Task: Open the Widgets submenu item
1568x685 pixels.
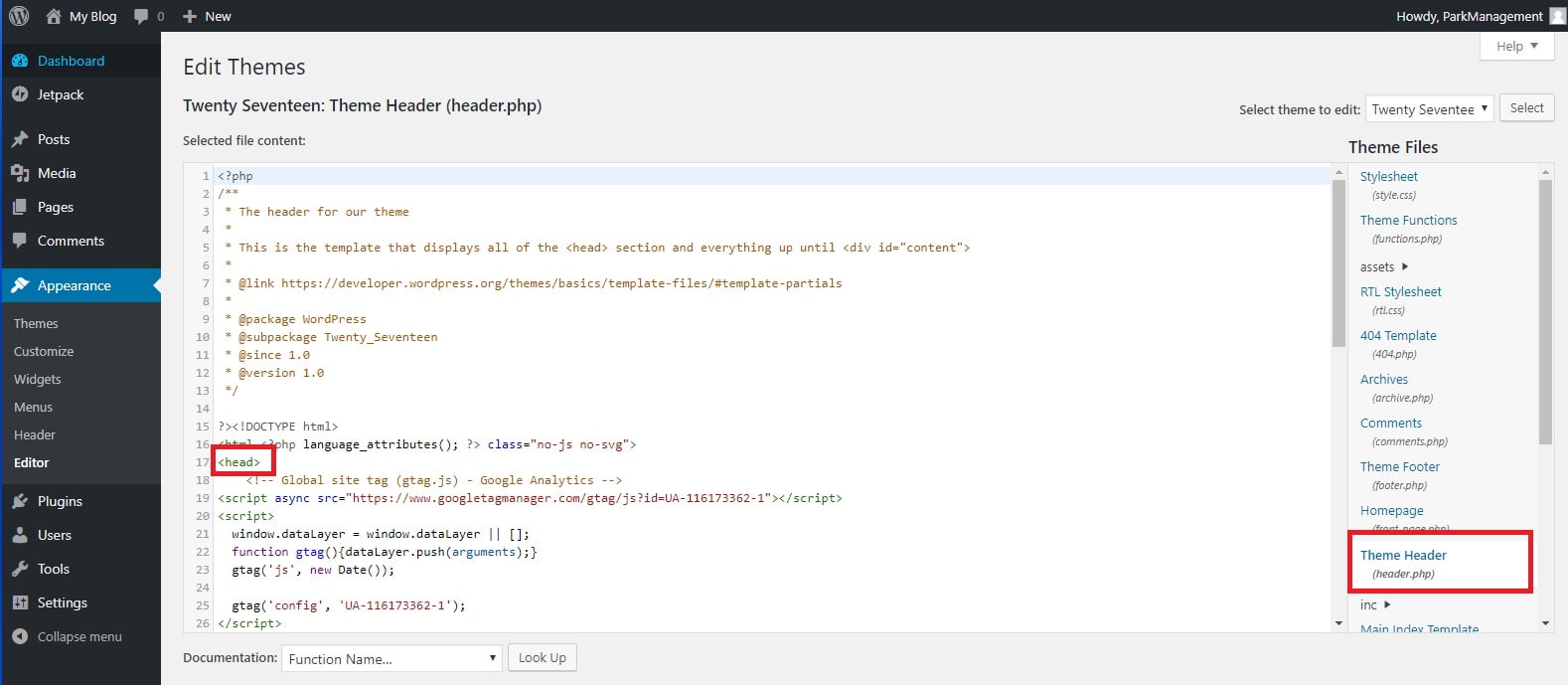Action: point(38,379)
